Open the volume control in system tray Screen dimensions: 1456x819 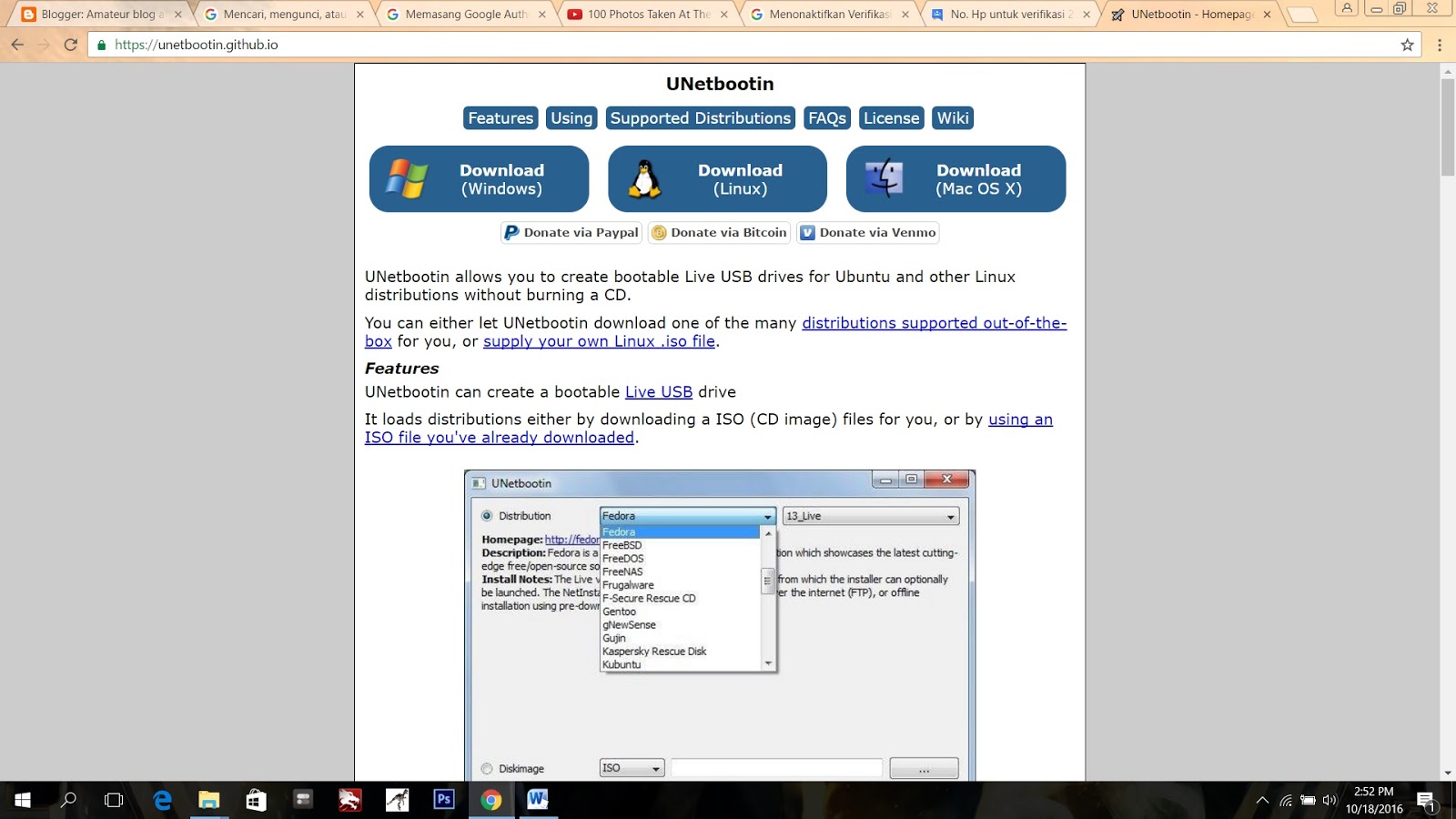point(1330,801)
